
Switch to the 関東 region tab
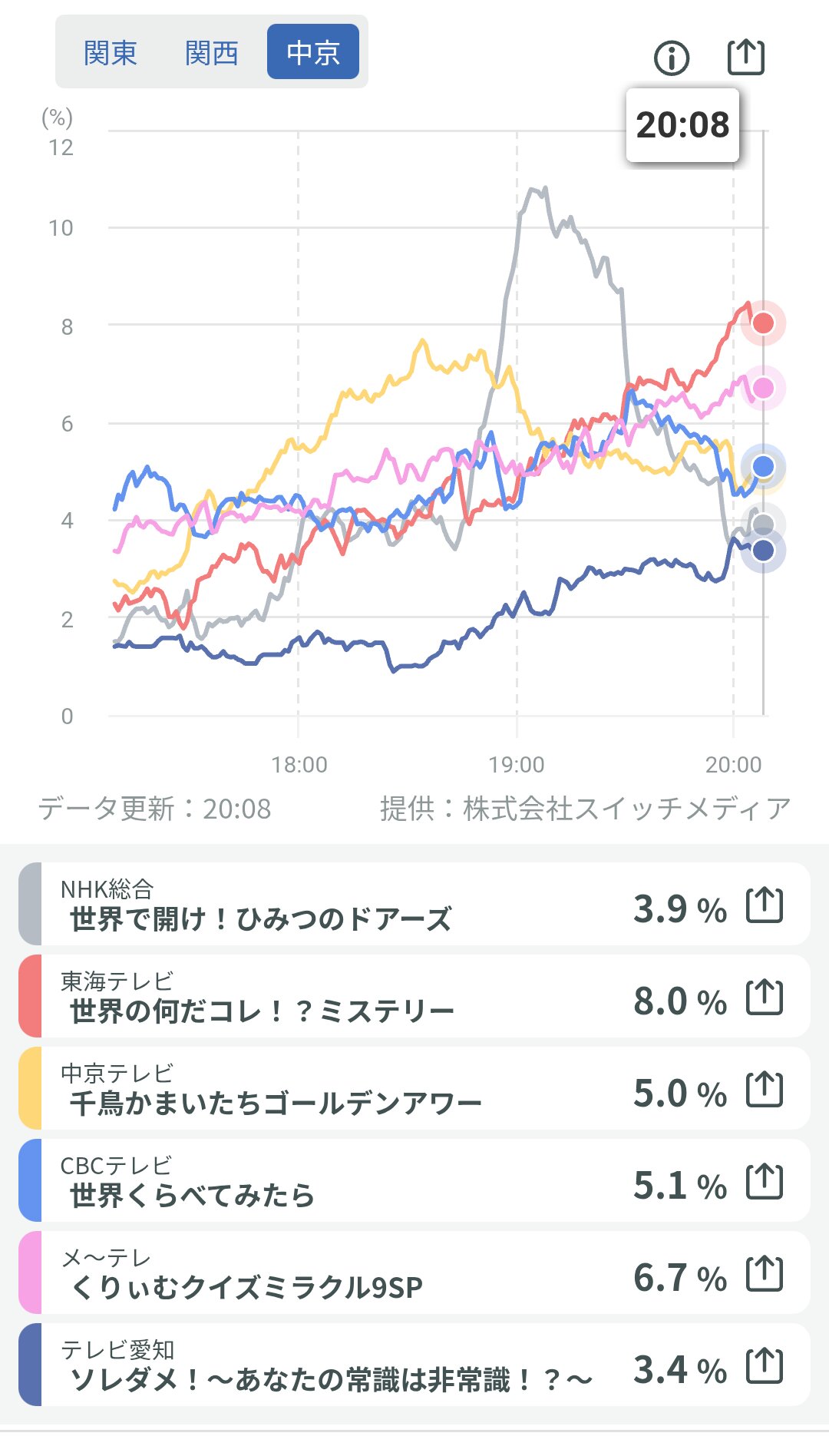pyautogui.click(x=111, y=52)
